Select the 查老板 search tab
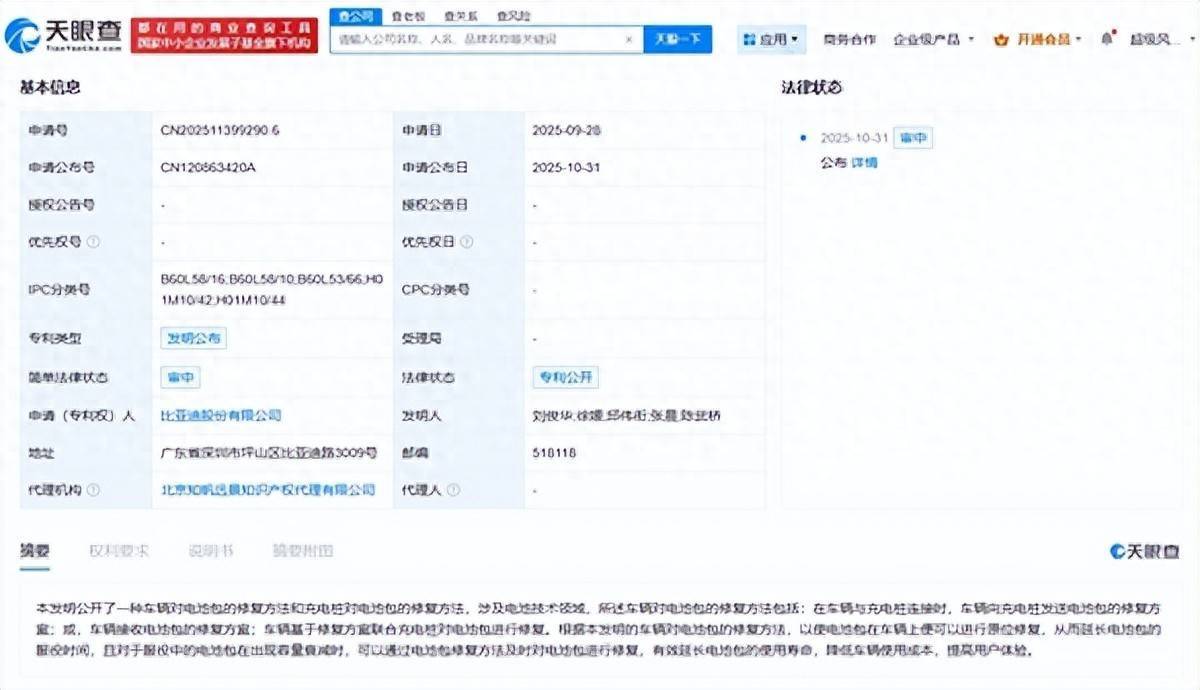 [x=407, y=16]
